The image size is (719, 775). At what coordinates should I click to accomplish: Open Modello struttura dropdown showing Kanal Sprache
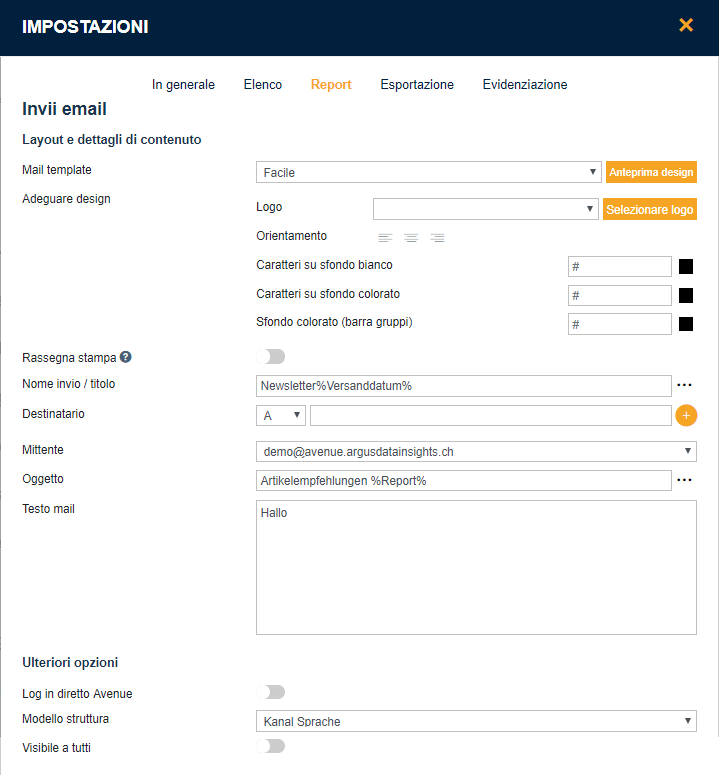[476, 721]
